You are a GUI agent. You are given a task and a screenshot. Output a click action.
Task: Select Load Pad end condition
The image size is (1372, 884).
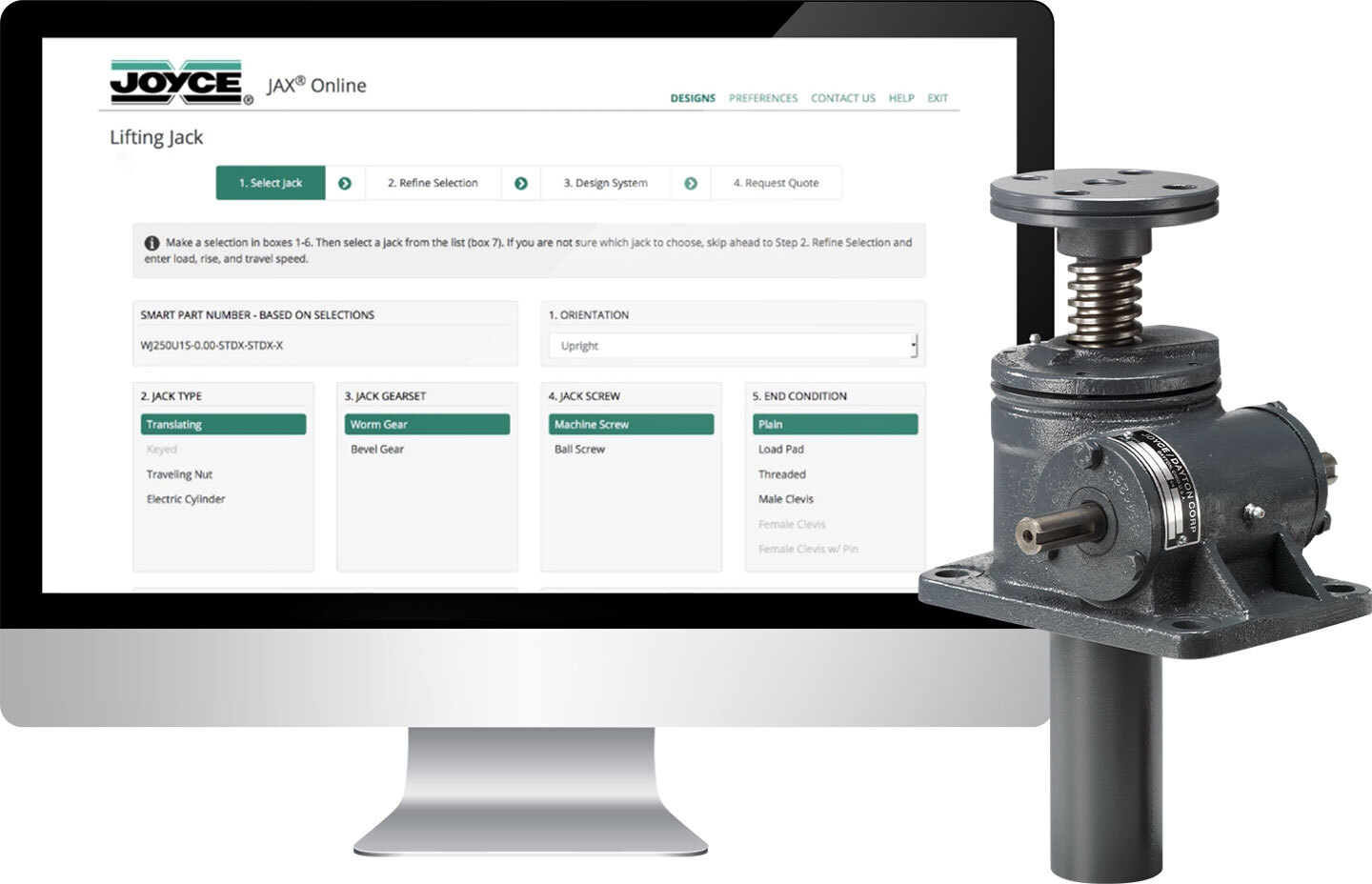(x=781, y=449)
